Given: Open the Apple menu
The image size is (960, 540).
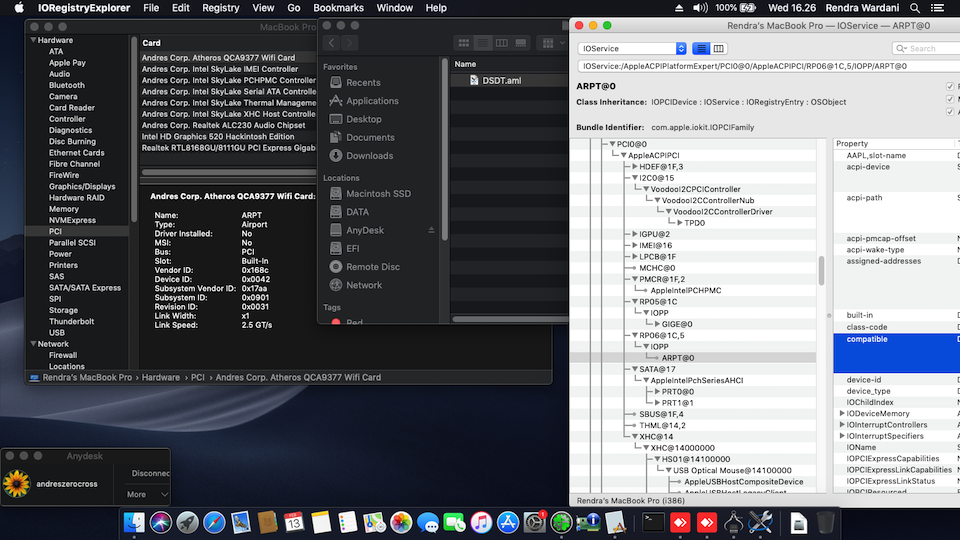Looking at the screenshot, I should point(19,8).
